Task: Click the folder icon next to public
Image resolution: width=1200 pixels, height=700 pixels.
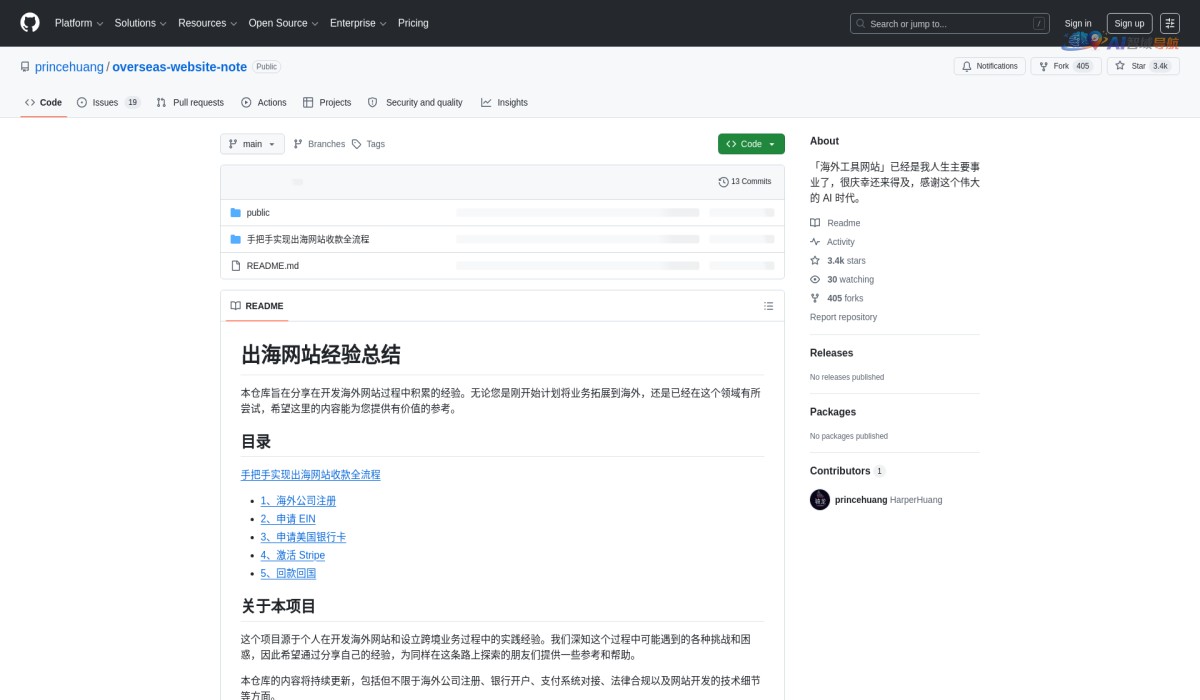Action: tap(235, 212)
